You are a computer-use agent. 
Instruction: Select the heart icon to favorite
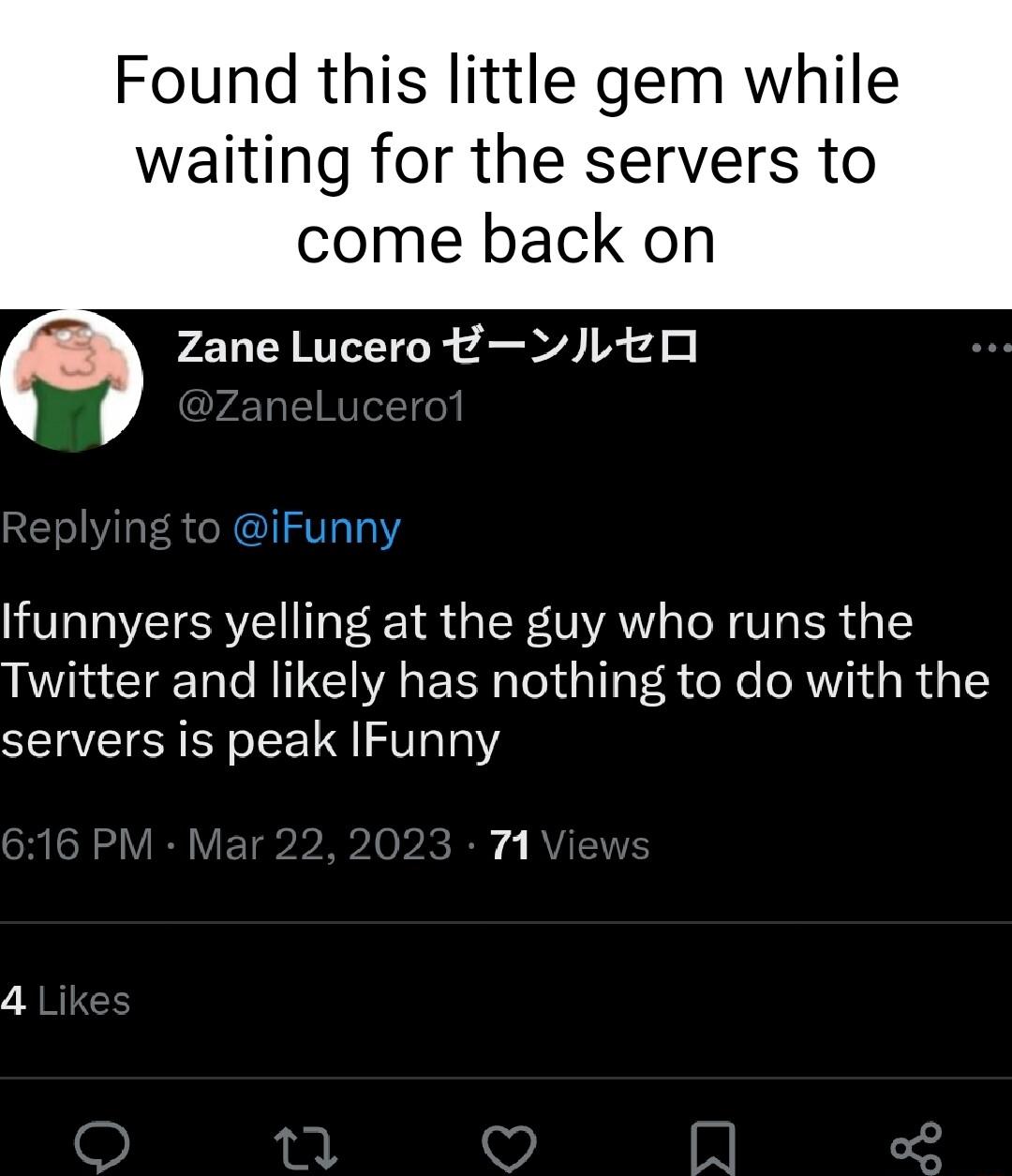[x=508, y=1145]
